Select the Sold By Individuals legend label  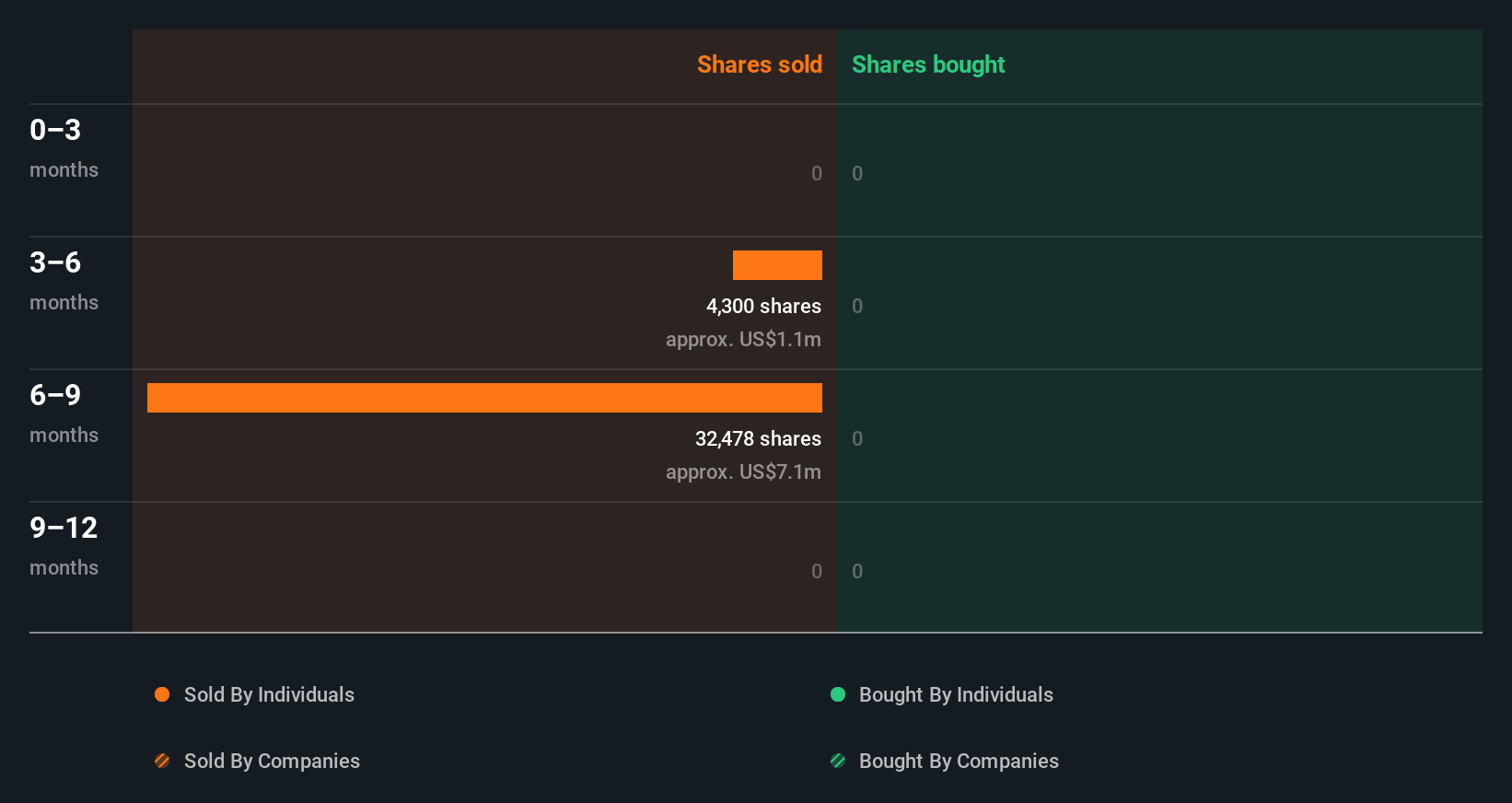click(269, 694)
